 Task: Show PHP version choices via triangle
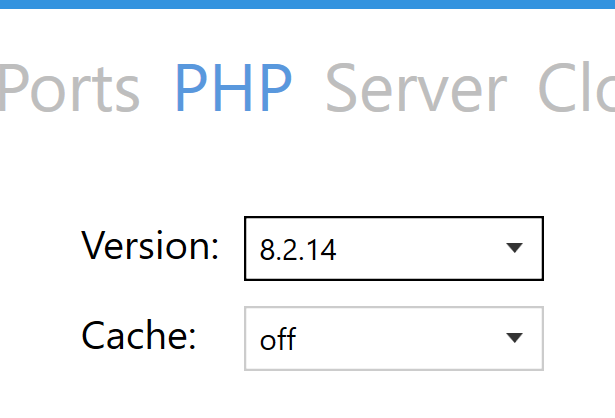pos(514,248)
